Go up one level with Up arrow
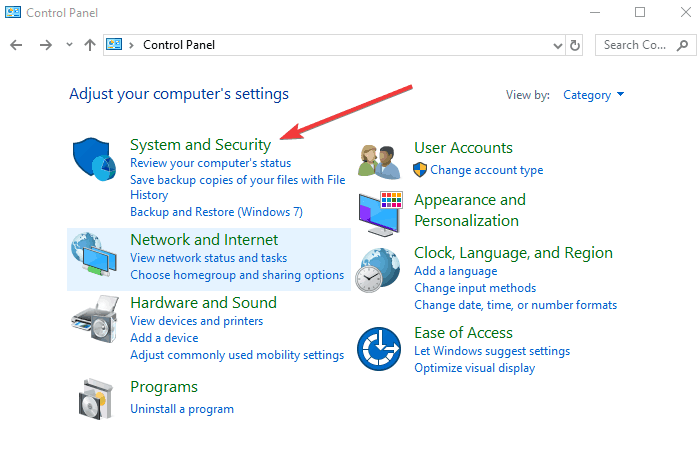698x458 pixels. coord(90,45)
